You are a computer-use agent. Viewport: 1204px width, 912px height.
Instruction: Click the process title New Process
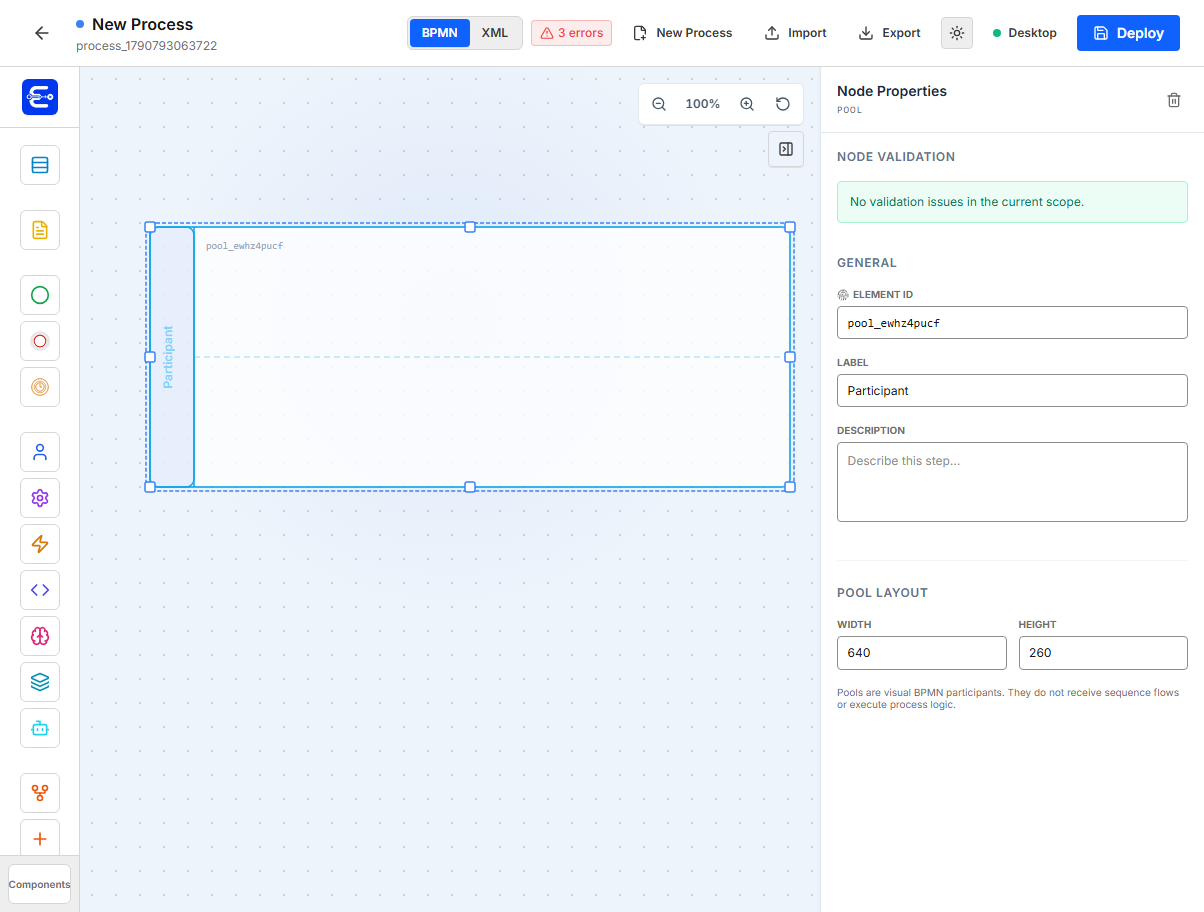click(143, 24)
